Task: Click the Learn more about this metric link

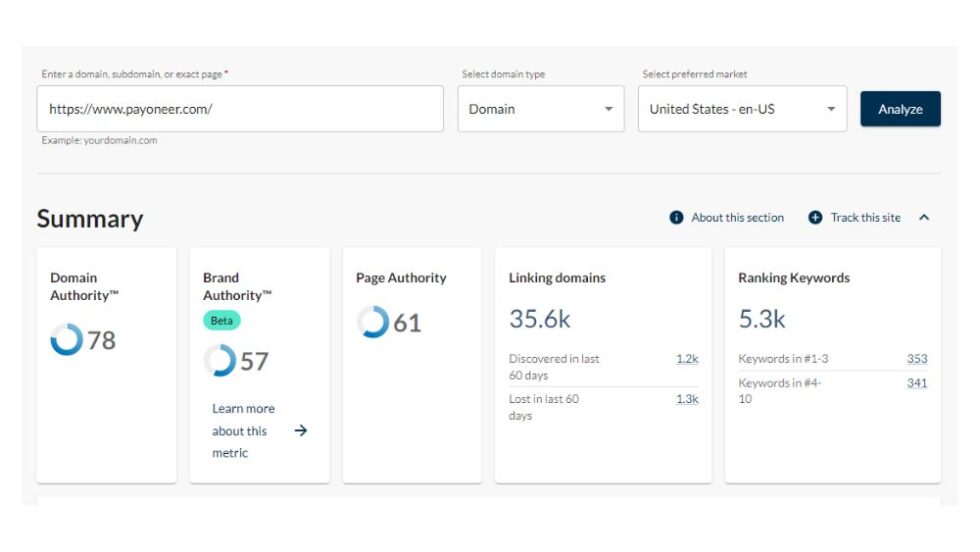Action: coord(243,431)
